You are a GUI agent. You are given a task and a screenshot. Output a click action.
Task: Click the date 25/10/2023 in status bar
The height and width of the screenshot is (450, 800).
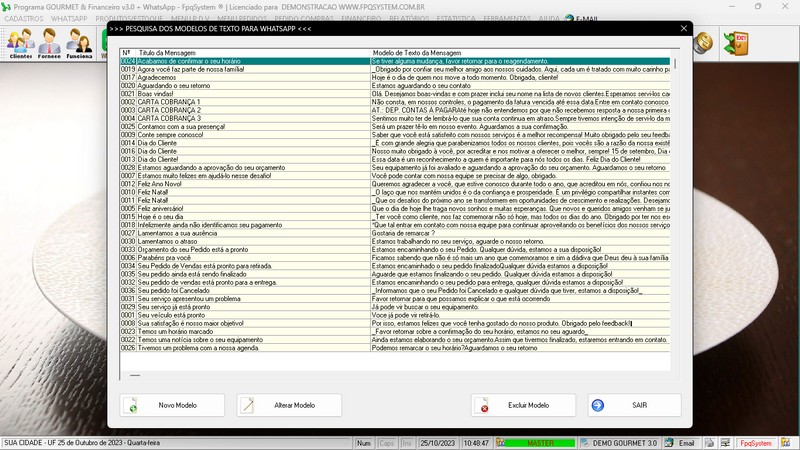click(437, 443)
